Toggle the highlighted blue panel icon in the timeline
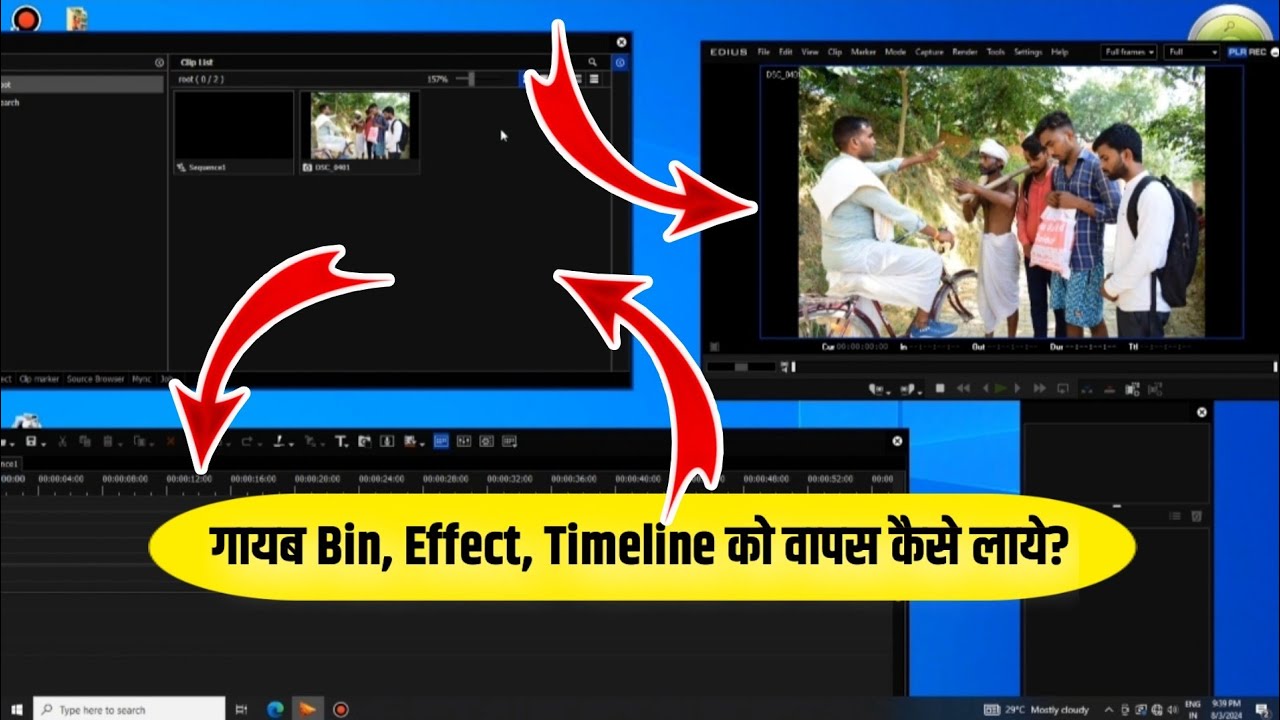 tap(441, 441)
